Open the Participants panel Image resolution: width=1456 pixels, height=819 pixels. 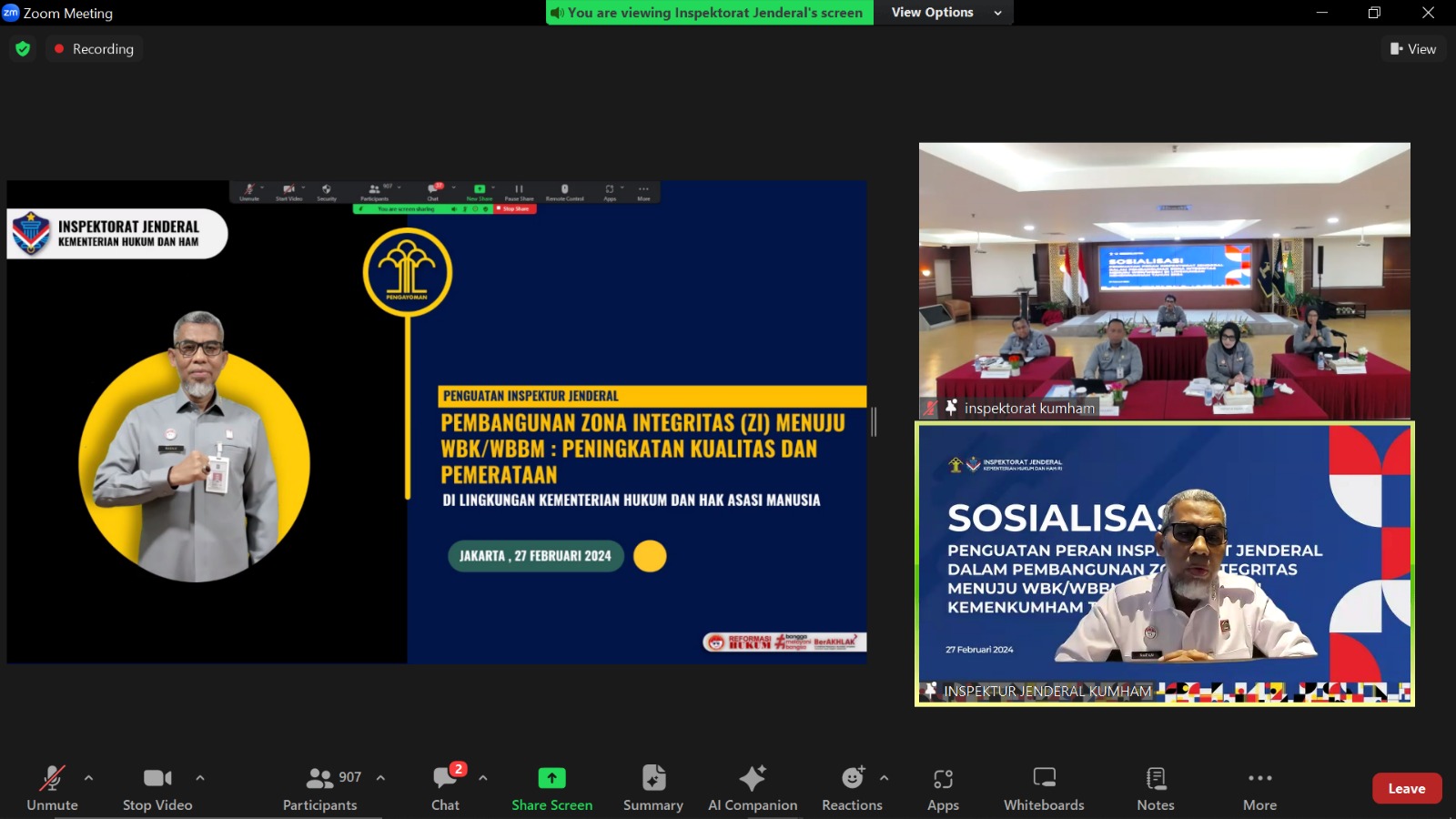coord(320,788)
